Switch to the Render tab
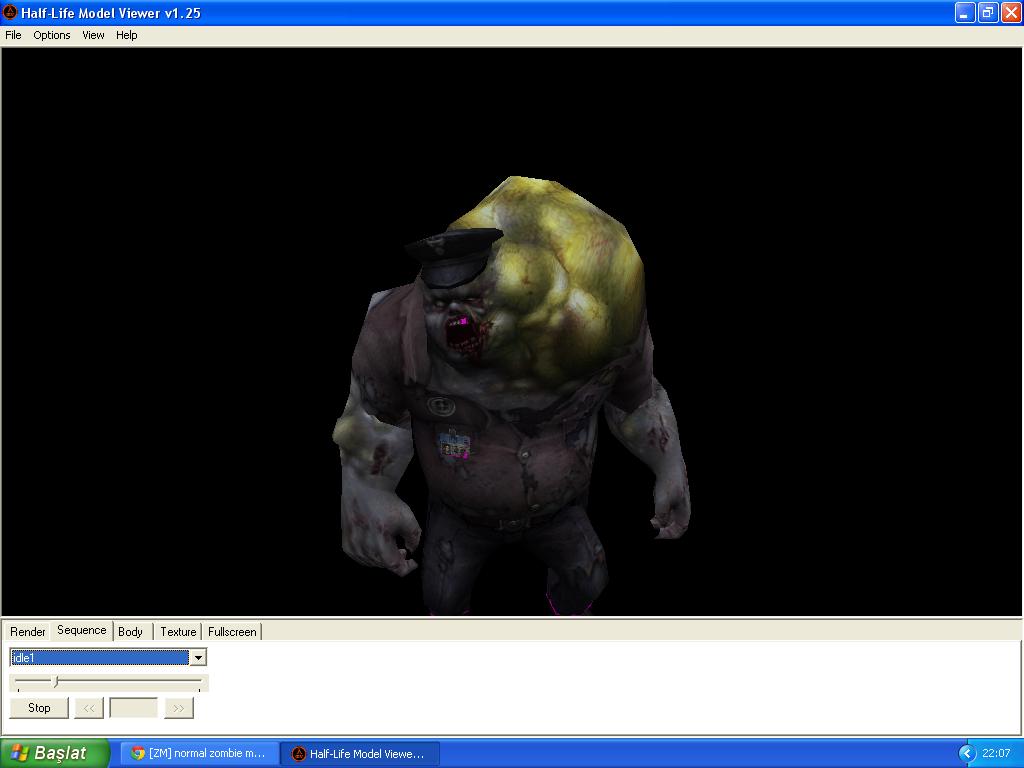The width and height of the screenshot is (1024, 768). click(28, 632)
